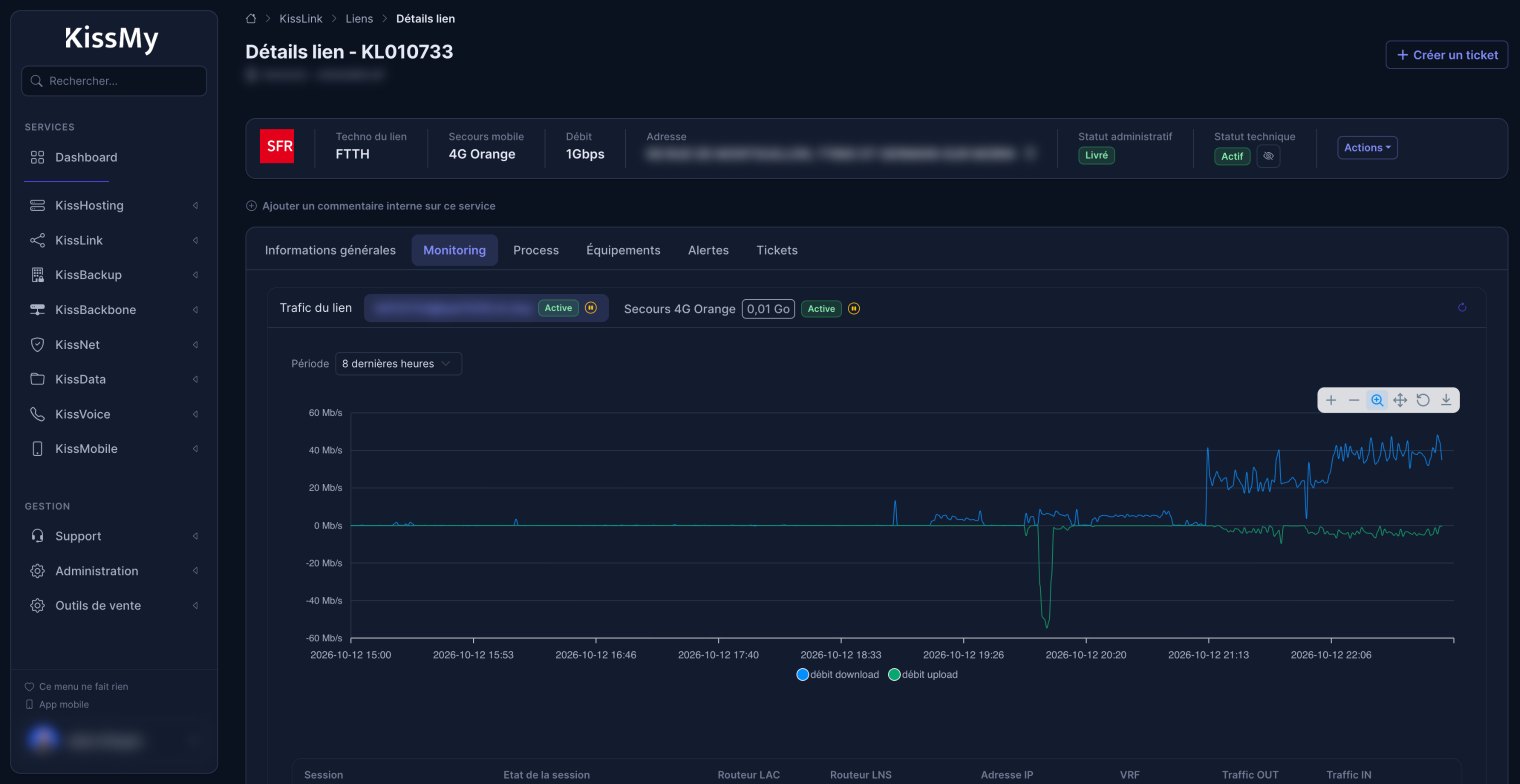1520x784 pixels.
Task: Open the Tickets tab
Action: coord(777,250)
